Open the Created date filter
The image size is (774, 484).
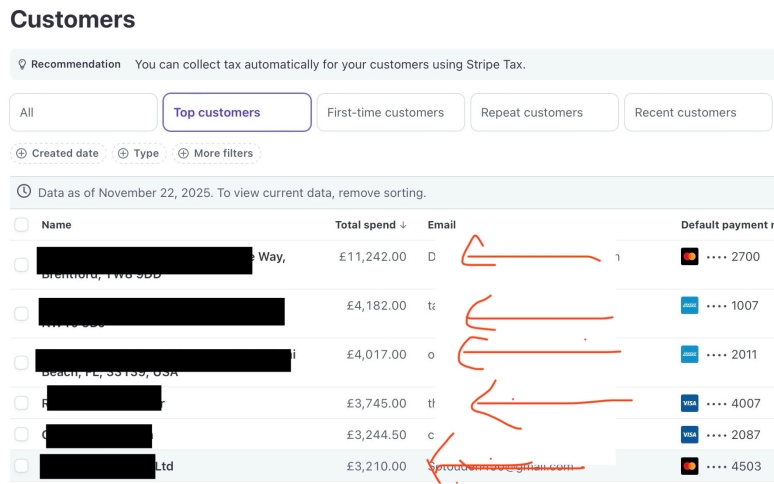[57, 153]
